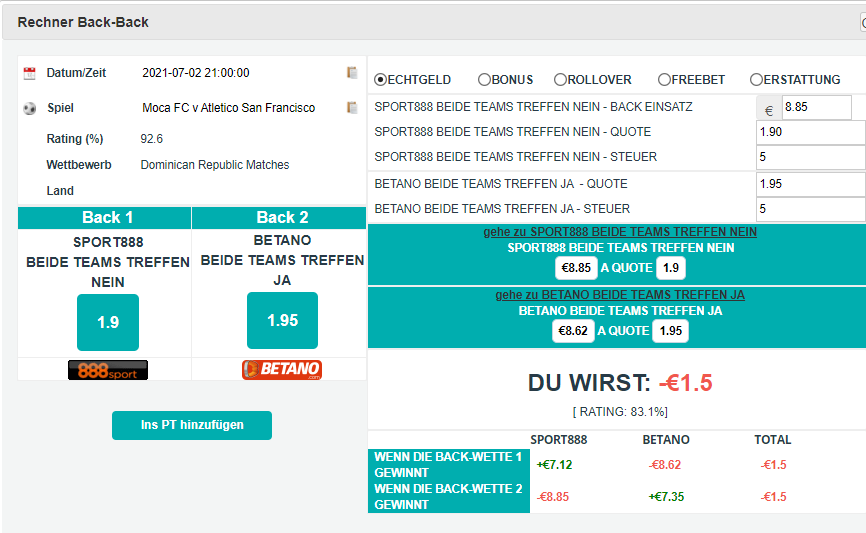Click the +€7.35 Betano win value
Screen dimensions: 866x533
pos(666,497)
